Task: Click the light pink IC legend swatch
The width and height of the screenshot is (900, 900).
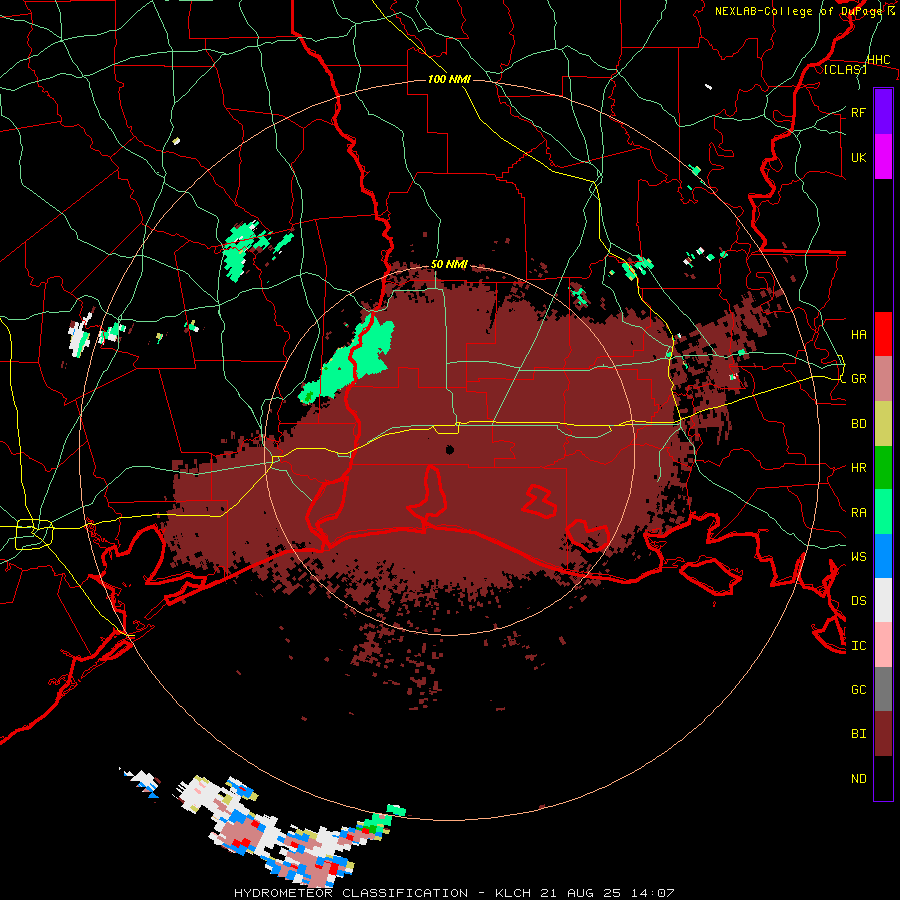Action: [883, 645]
